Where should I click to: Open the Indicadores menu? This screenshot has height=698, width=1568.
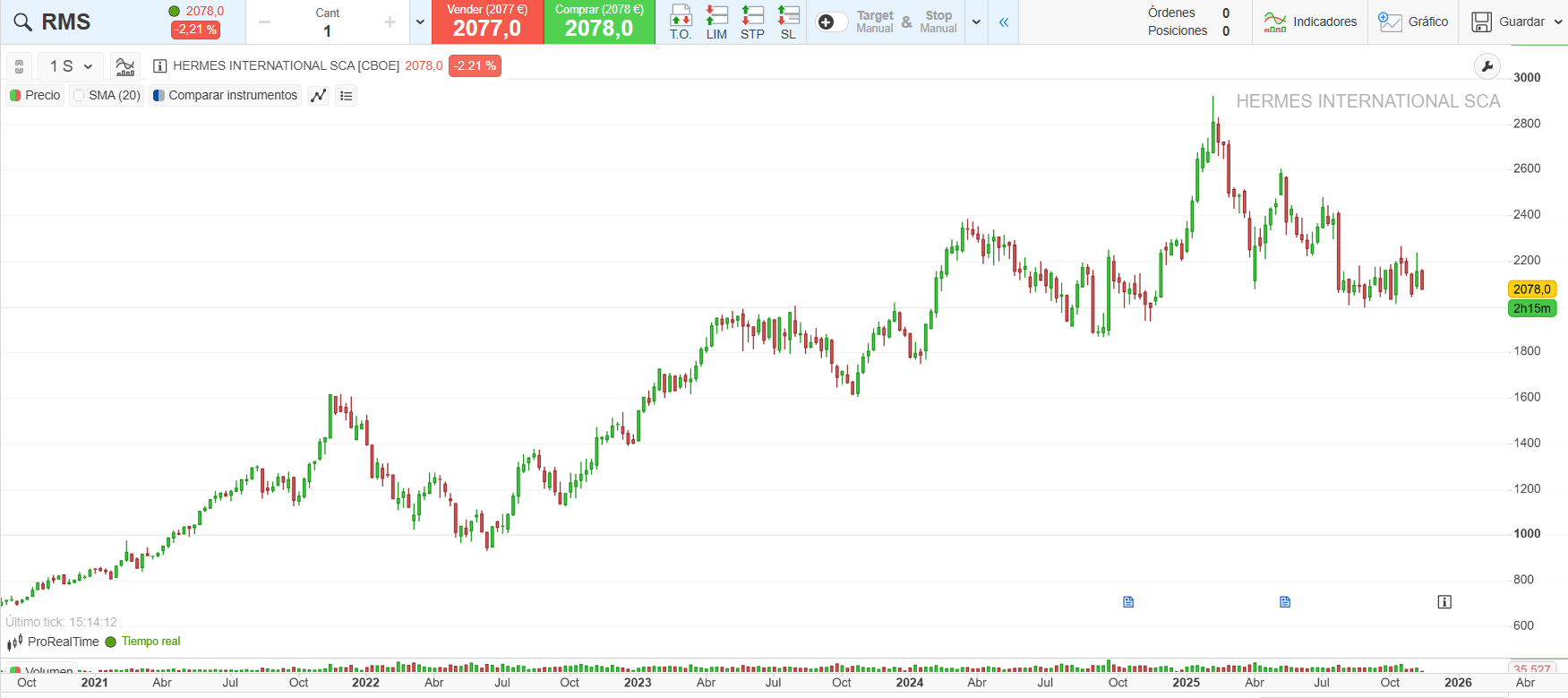[x=1310, y=22]
